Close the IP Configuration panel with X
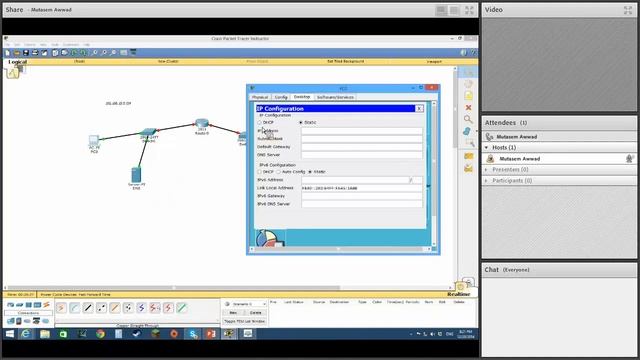Viewport: 640px width, 360px height. pos(419,109)
